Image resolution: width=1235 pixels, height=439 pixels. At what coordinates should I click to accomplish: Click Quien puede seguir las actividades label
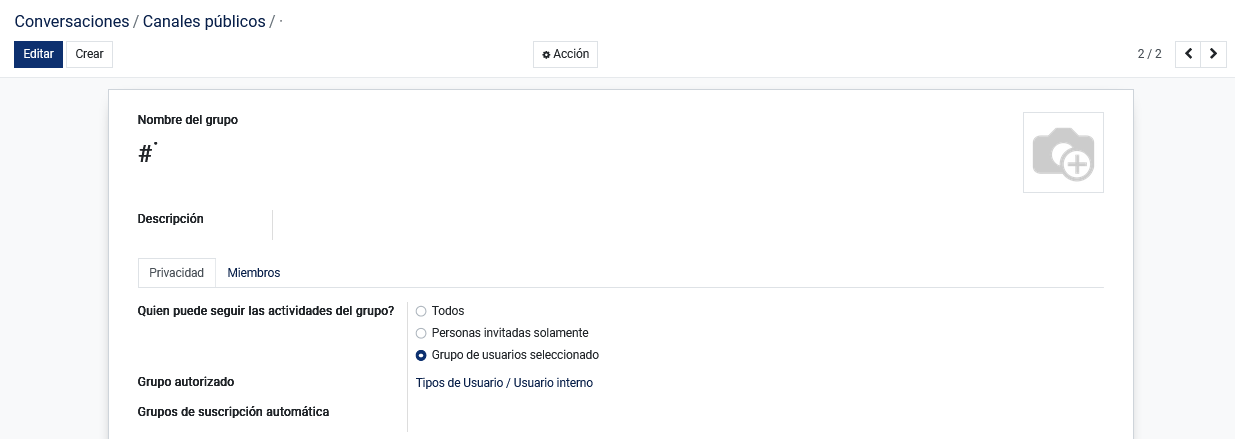tap(266, 311)
